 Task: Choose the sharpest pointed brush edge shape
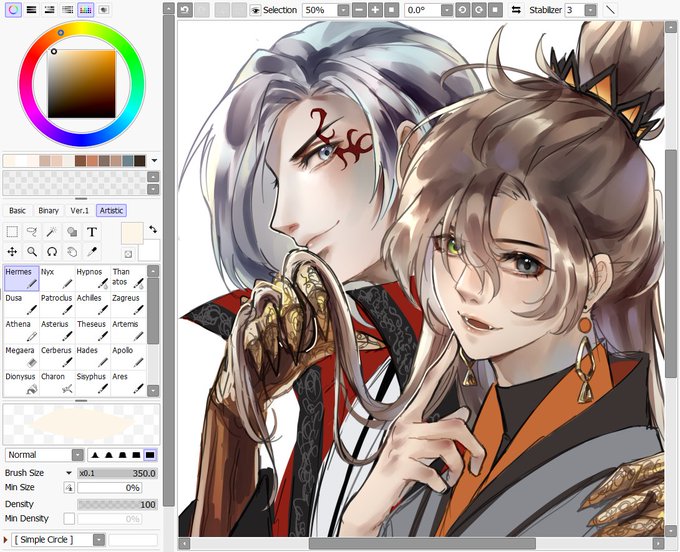(x=95, y=455)
